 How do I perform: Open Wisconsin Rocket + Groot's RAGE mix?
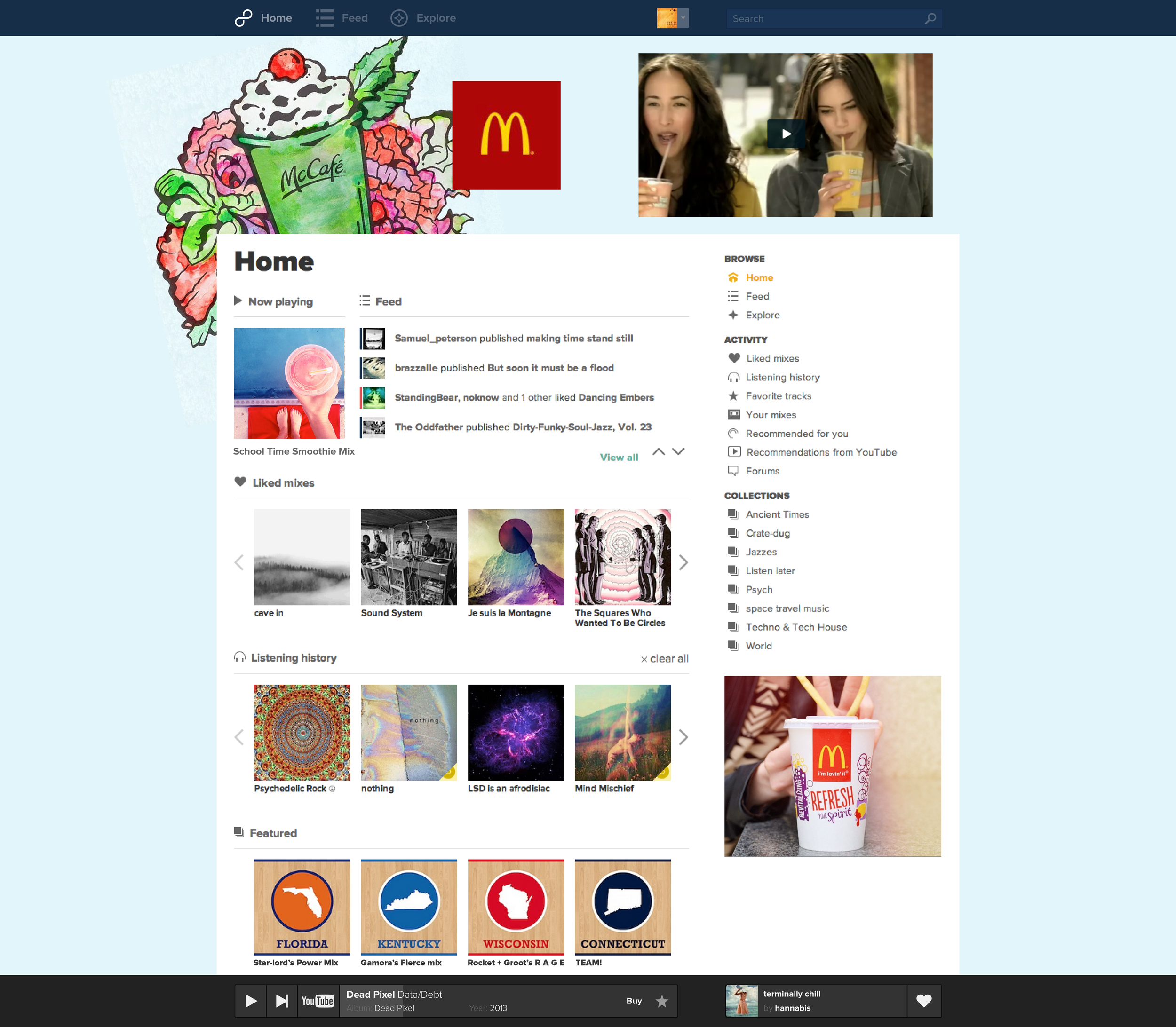(x=516, y=907)
